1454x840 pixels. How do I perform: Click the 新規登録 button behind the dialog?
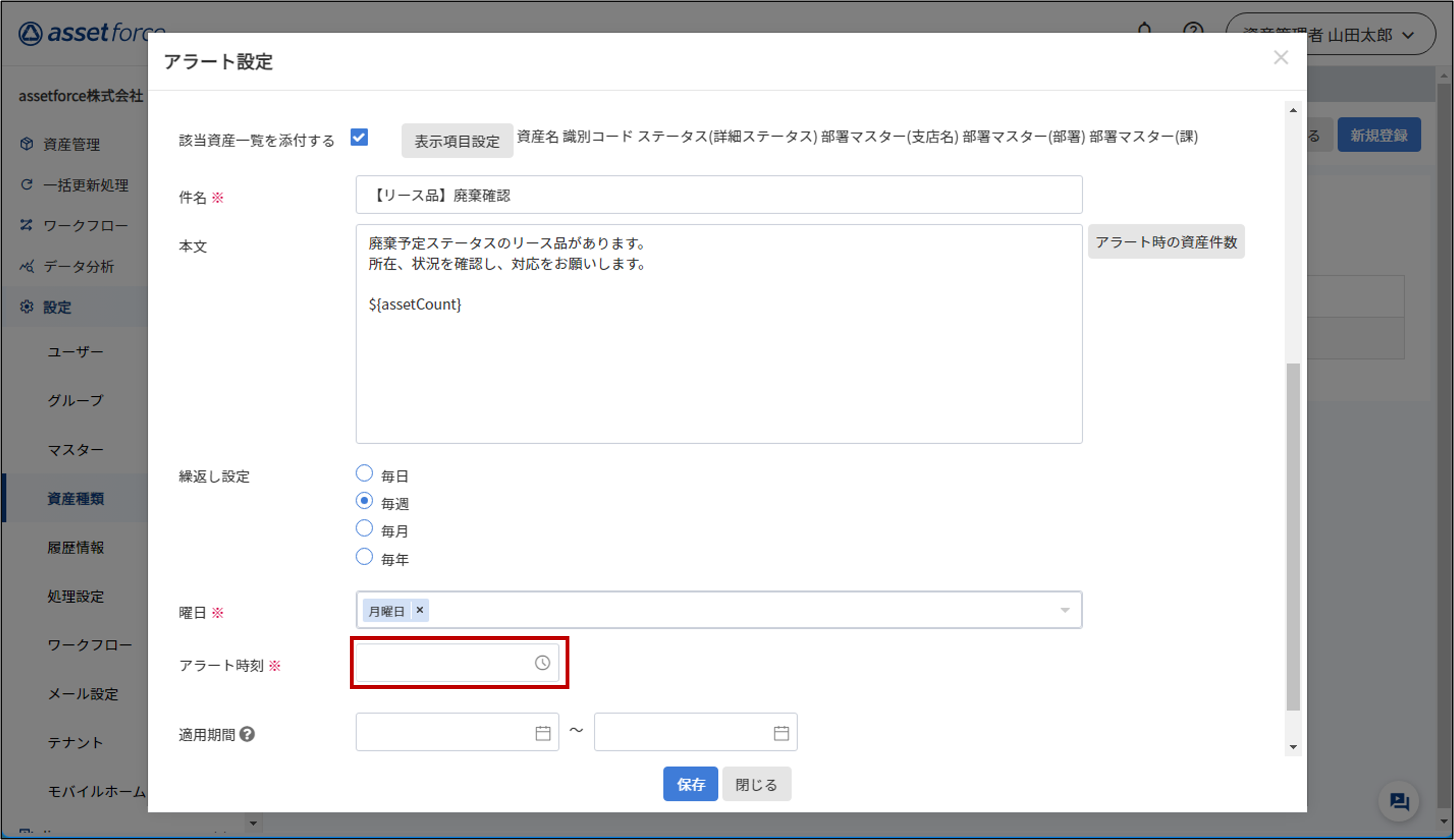coord(1378,135)
